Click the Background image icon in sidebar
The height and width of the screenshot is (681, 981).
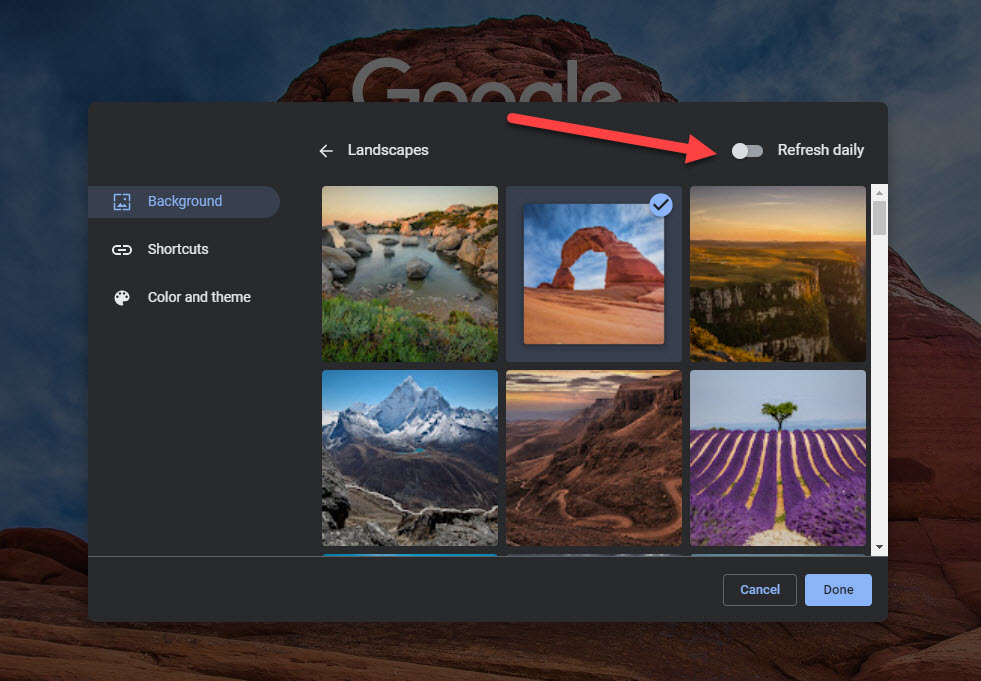click(121, 201)
